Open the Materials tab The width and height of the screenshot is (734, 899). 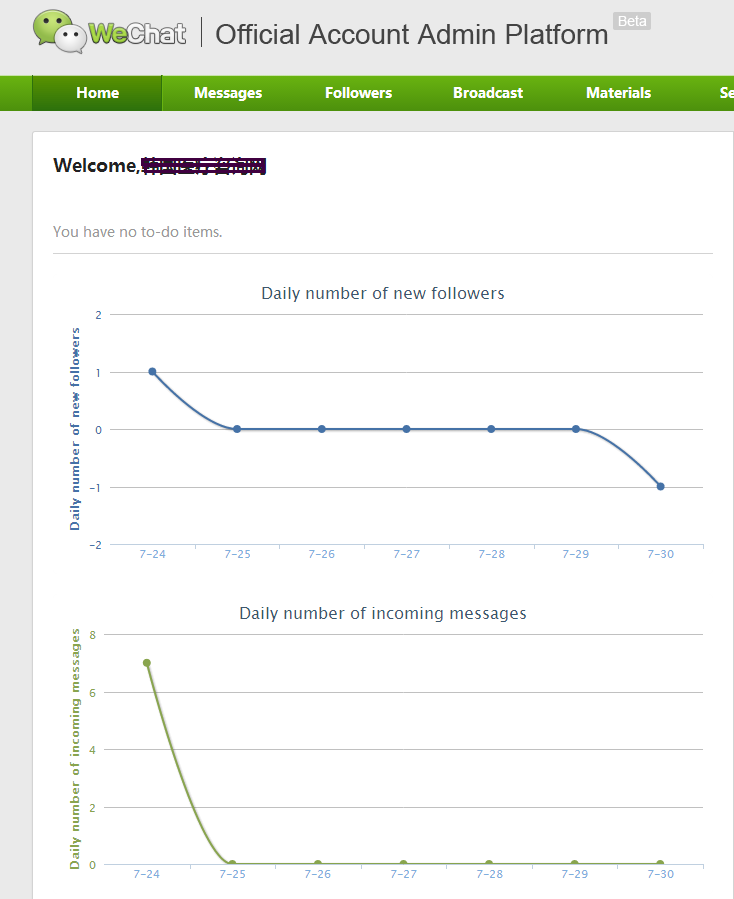click(x=618, y=93)
